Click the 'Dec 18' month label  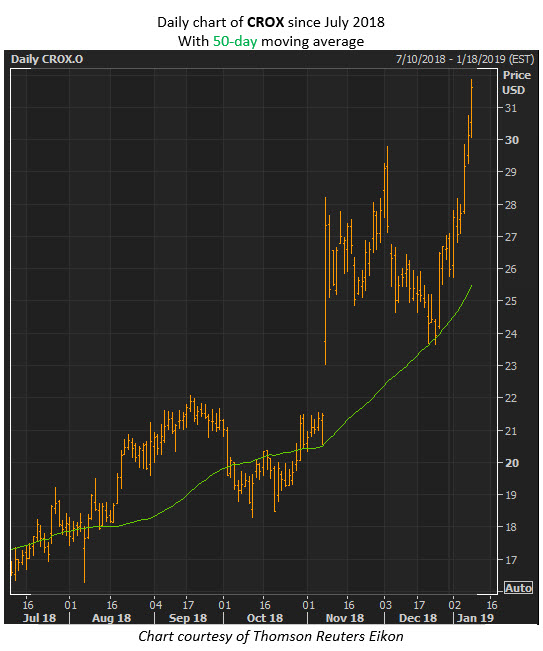[418, 618]
